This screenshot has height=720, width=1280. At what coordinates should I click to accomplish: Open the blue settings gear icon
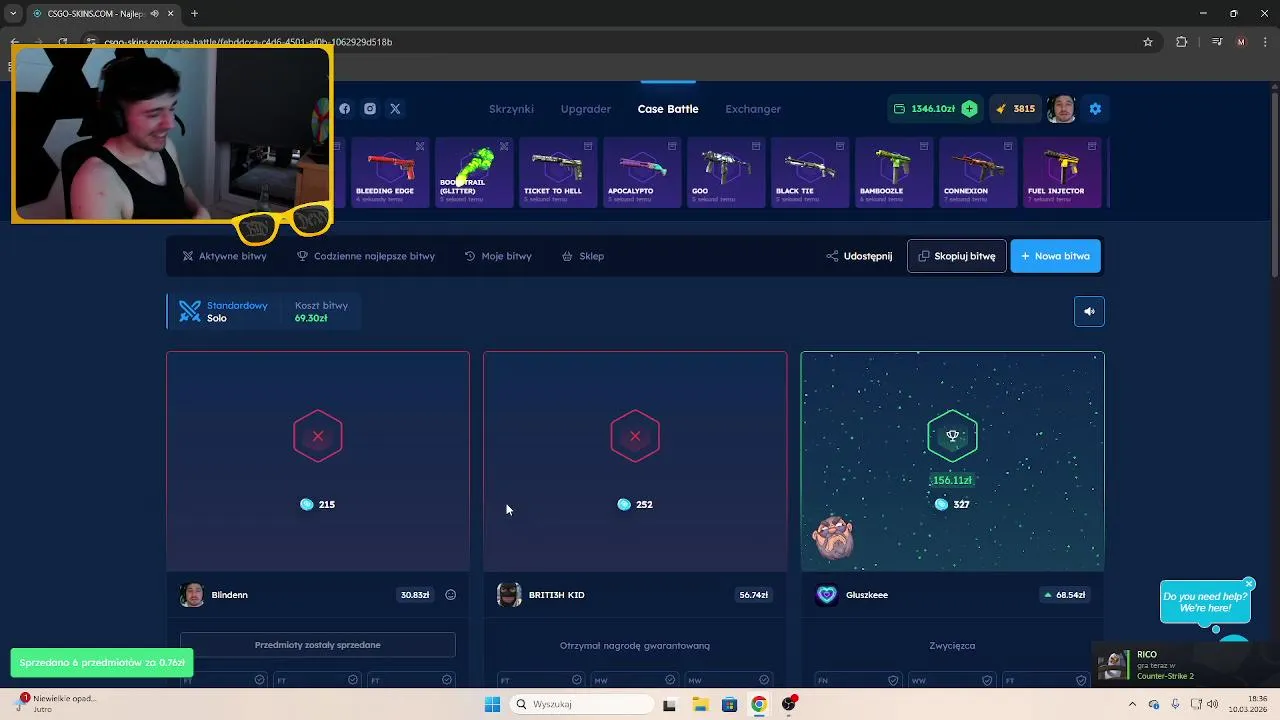tap(1095, 109)
